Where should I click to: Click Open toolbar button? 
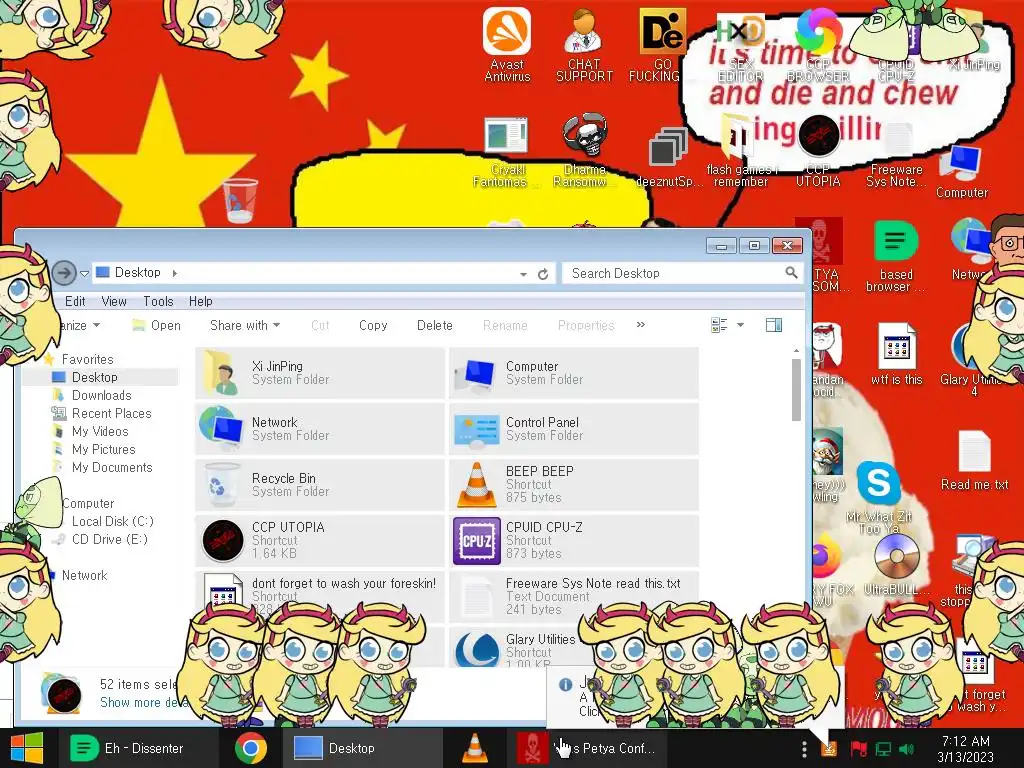pos(157,325)
